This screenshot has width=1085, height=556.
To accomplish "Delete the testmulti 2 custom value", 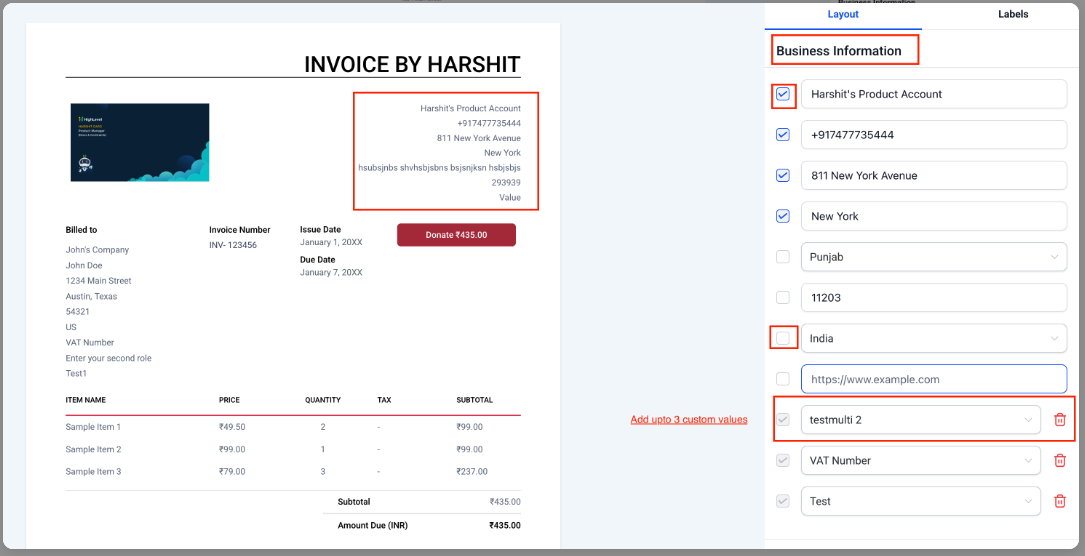I will coord(1059,420).
